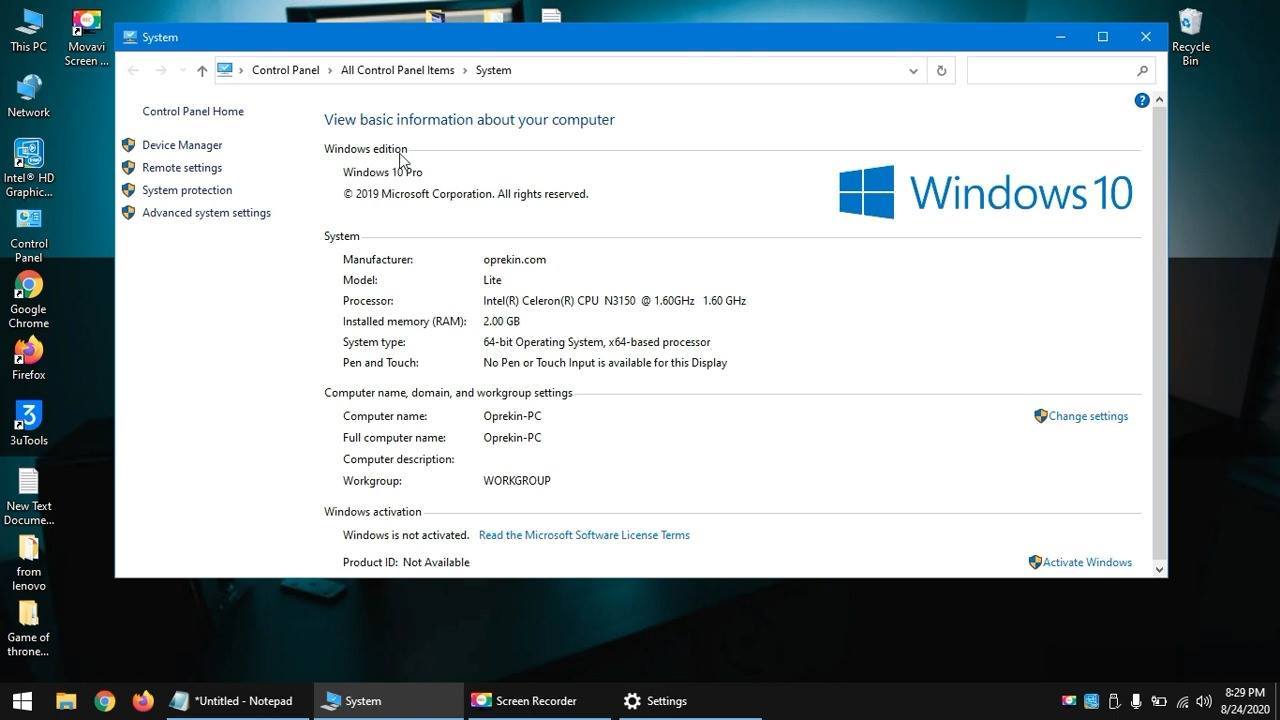This screenshot has width=1280, height=720.
Task: Click the 'Windows 10 Pro' edition text
Action: pyautogui.click(x=383, y=172)
